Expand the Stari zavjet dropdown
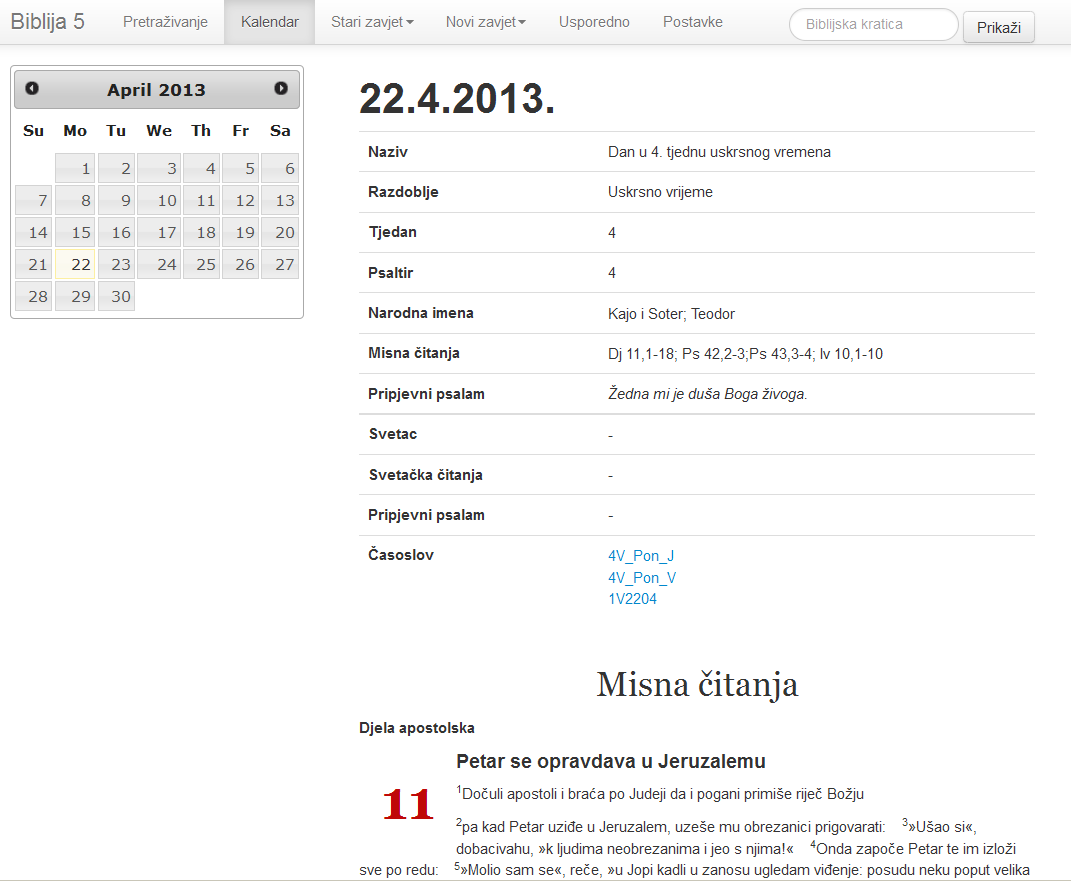 pyautogui.click(x=372, y=22)
